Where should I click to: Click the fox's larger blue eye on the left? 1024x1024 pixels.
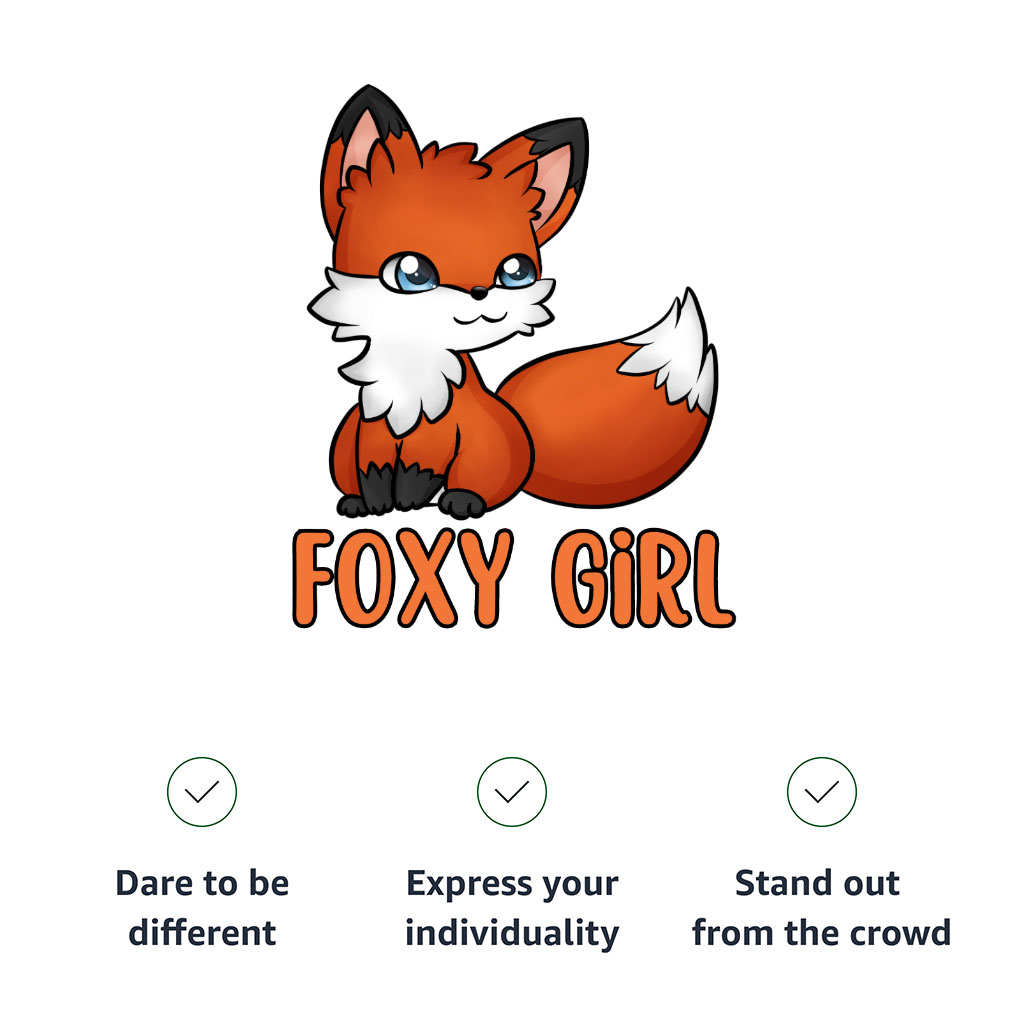[409, 272]
